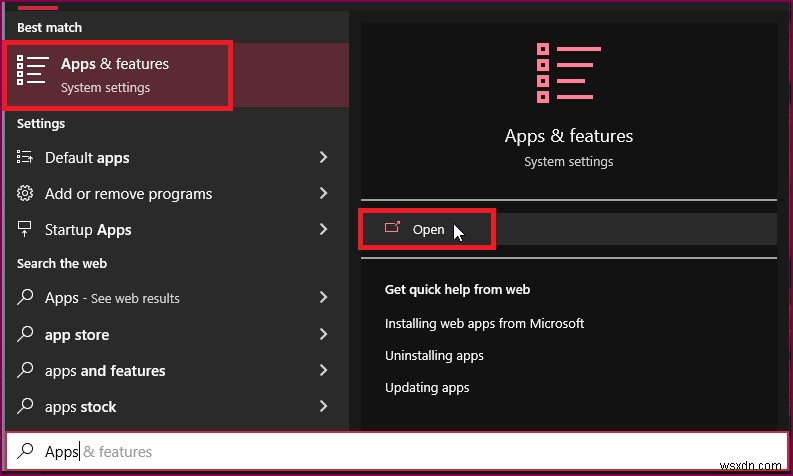Expand the Add or remove programs chevron
Screen dimensions: 793x476
(x=324, y=193)
